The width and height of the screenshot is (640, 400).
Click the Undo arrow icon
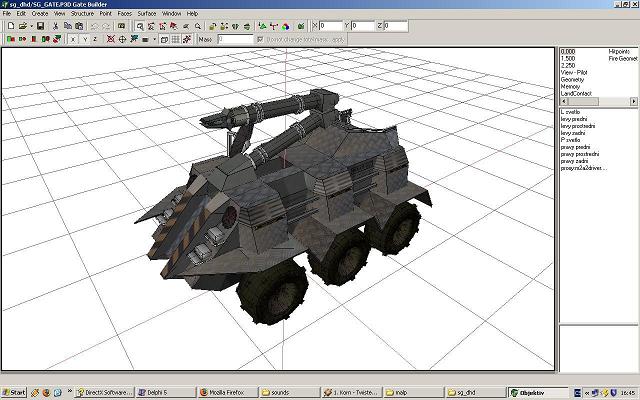[x=95, y=26]
